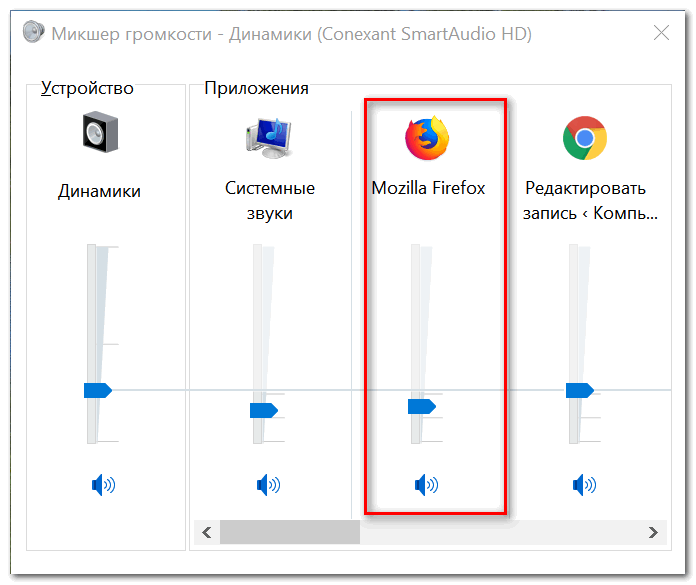Click the left arrow of applications scrollbar
This screenshot has width=696, height=585.
click(207, 532)
